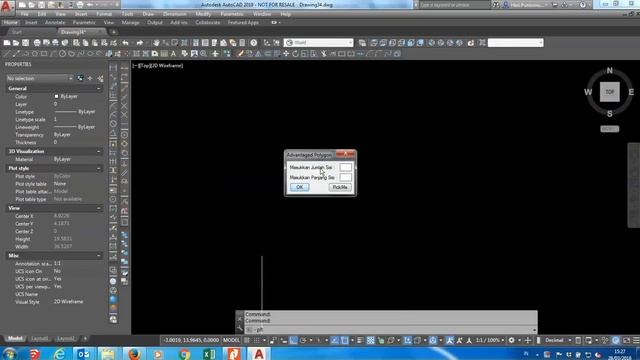Click the Undo arrow in the standard toolbar
This screenshot has width=640, height=360.
tap(125, 43)
